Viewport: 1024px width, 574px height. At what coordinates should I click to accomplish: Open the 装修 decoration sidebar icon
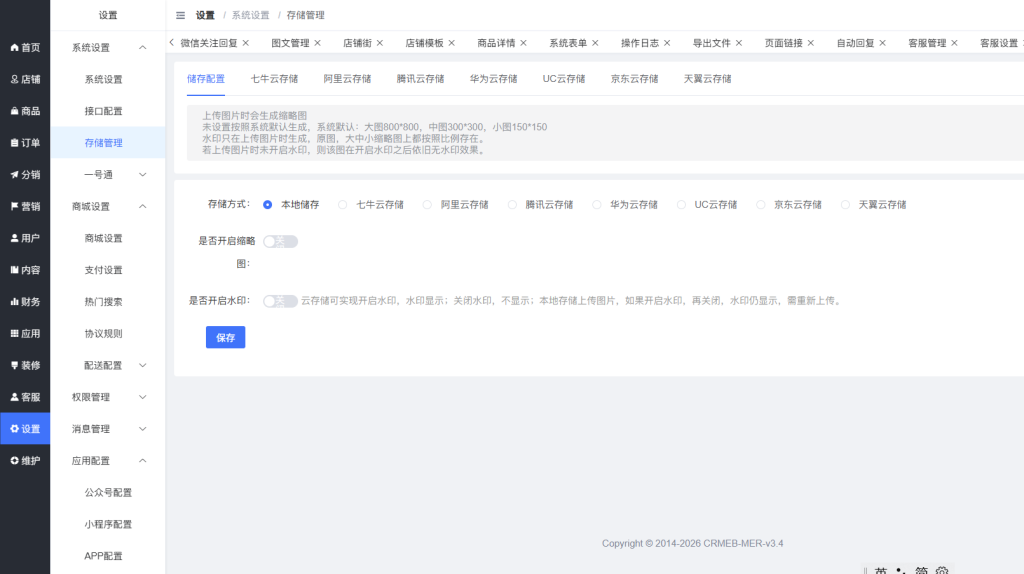click(x=14, y=366)
